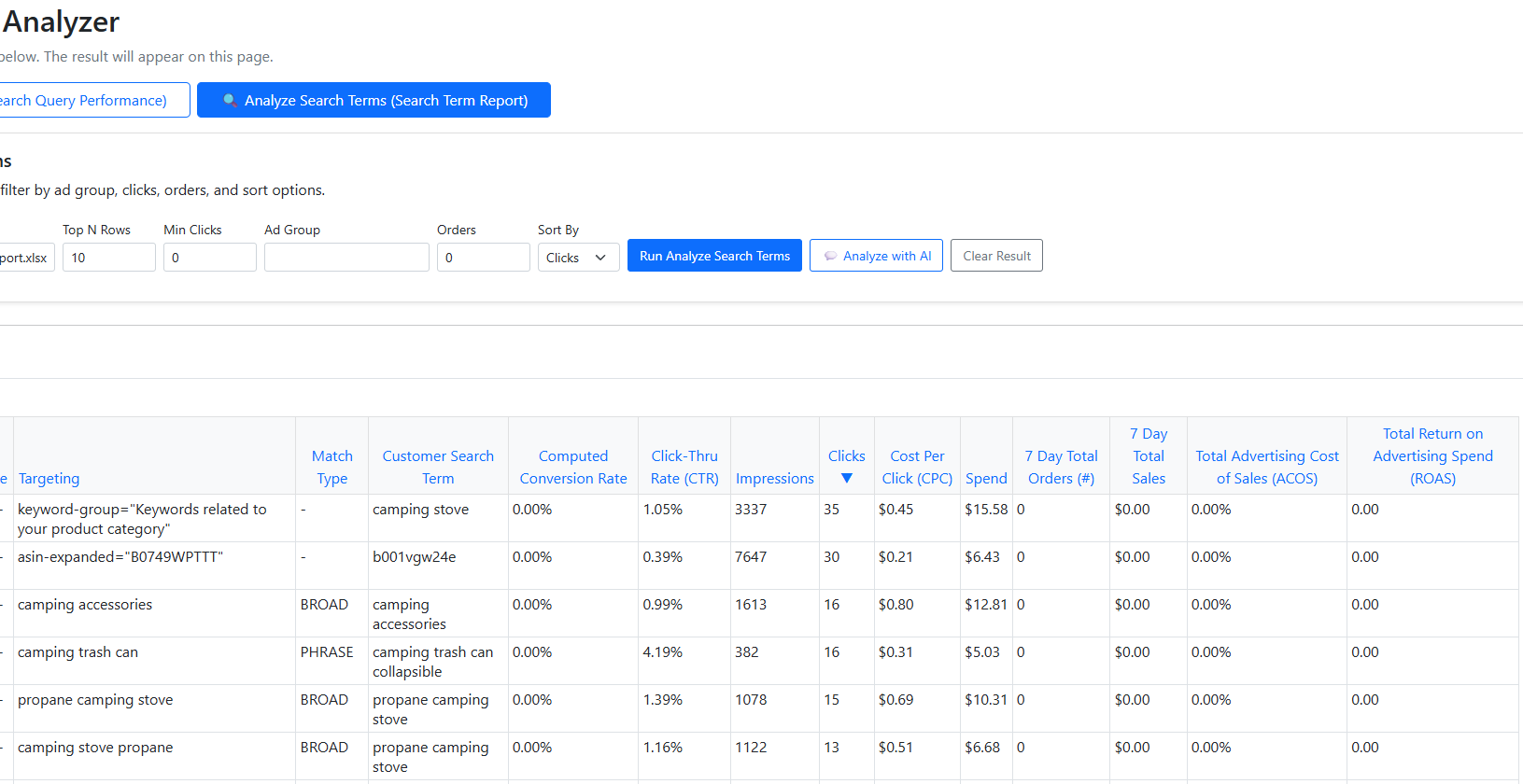1523x784 pixels.
Task: Click spend value $10.31
Action: pos(986,699)
